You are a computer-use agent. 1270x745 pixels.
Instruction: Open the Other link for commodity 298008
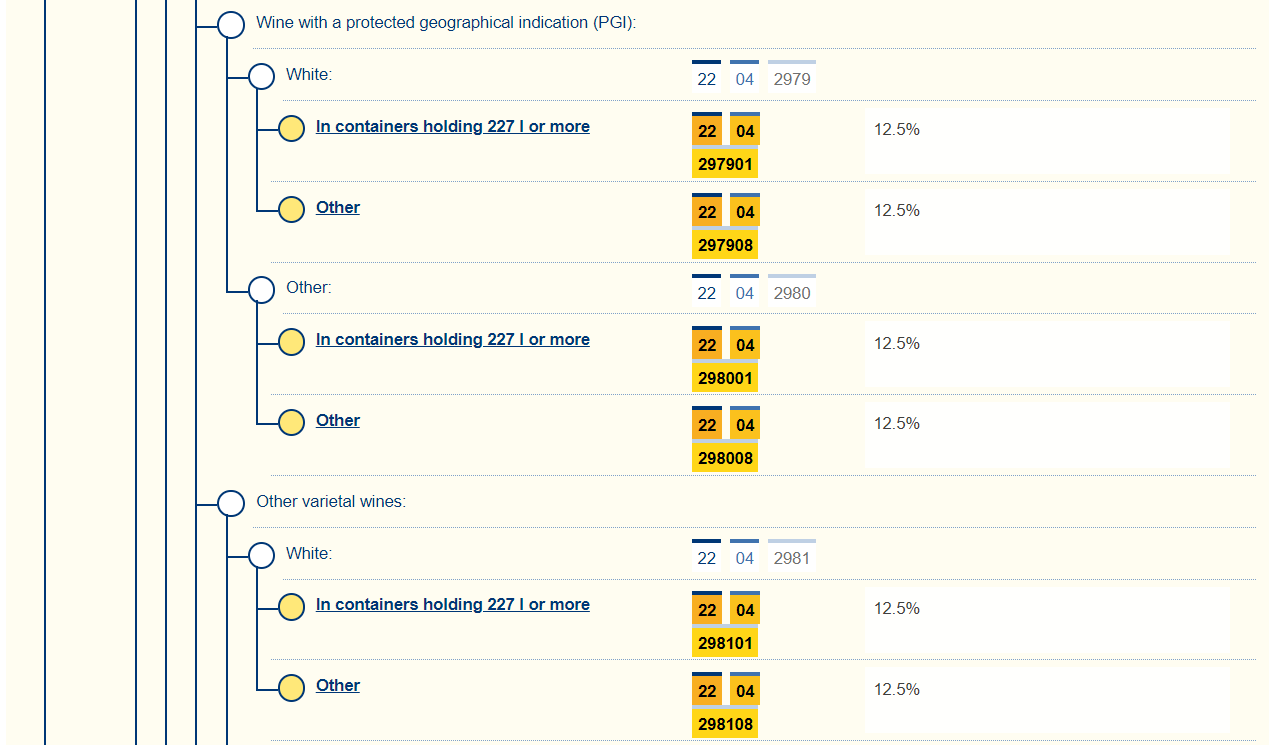click(337, 420)
